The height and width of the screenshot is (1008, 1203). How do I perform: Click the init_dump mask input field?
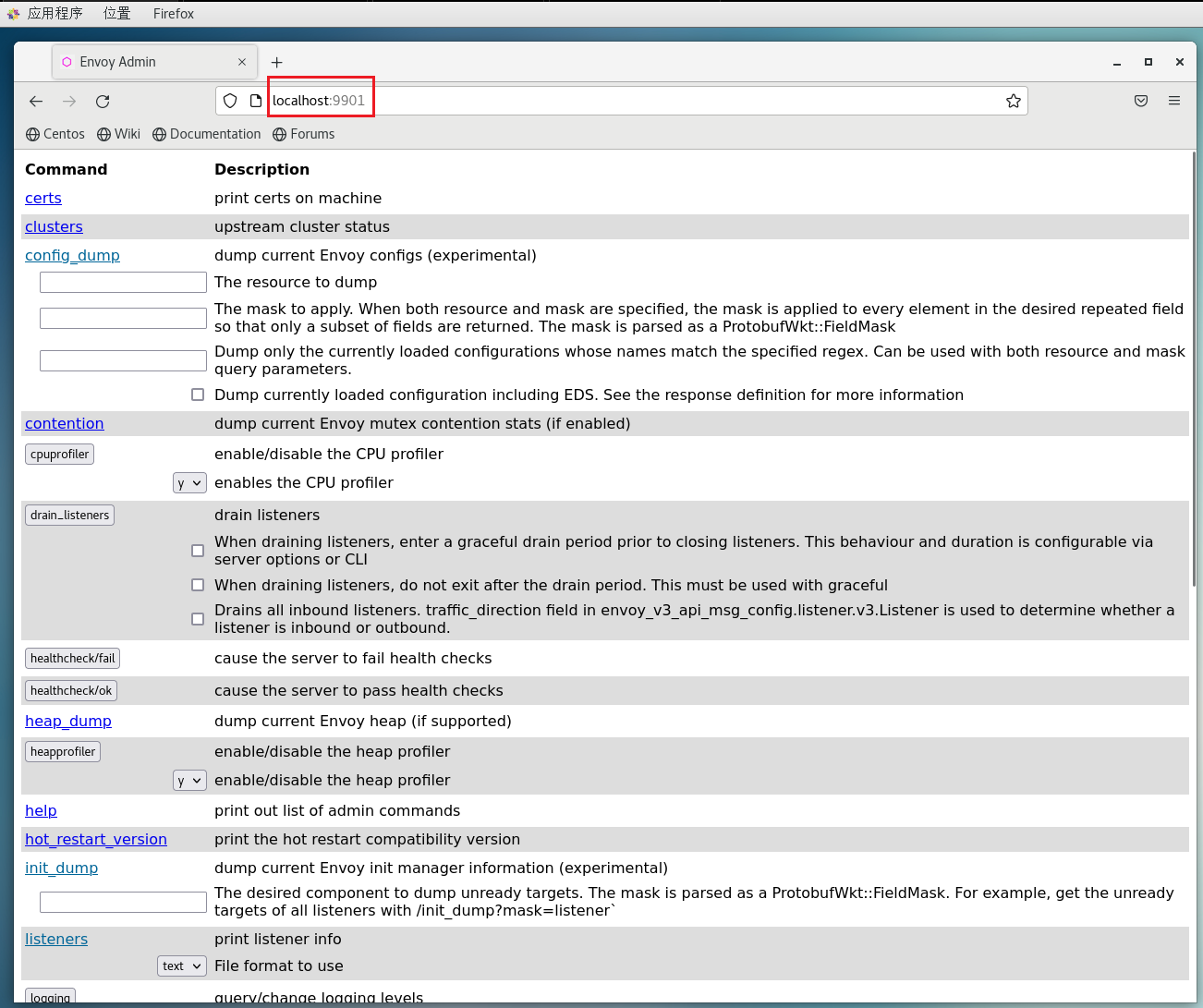[123, 902]
